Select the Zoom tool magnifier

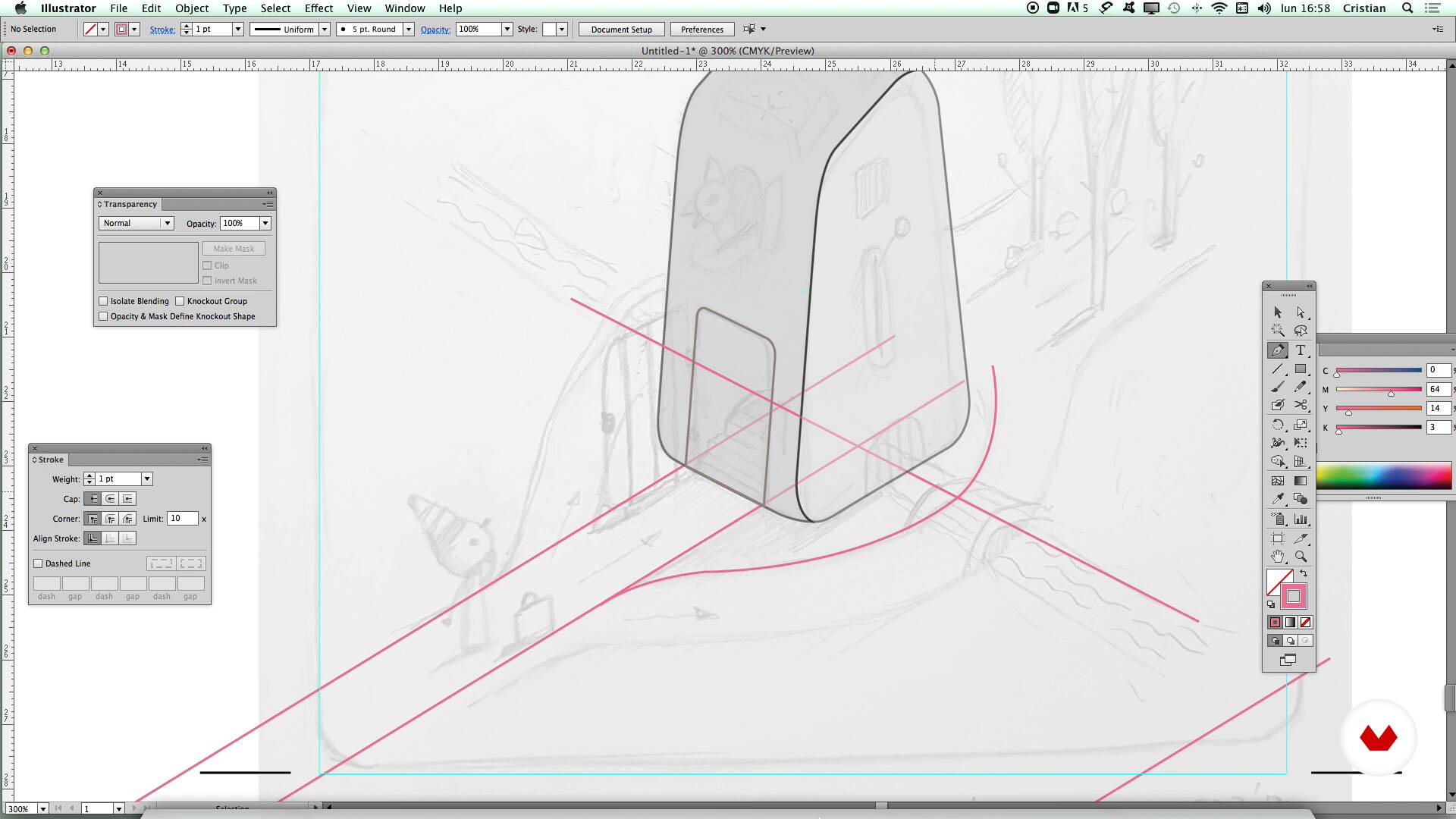pyautogui.click(x=1301, y=557)
